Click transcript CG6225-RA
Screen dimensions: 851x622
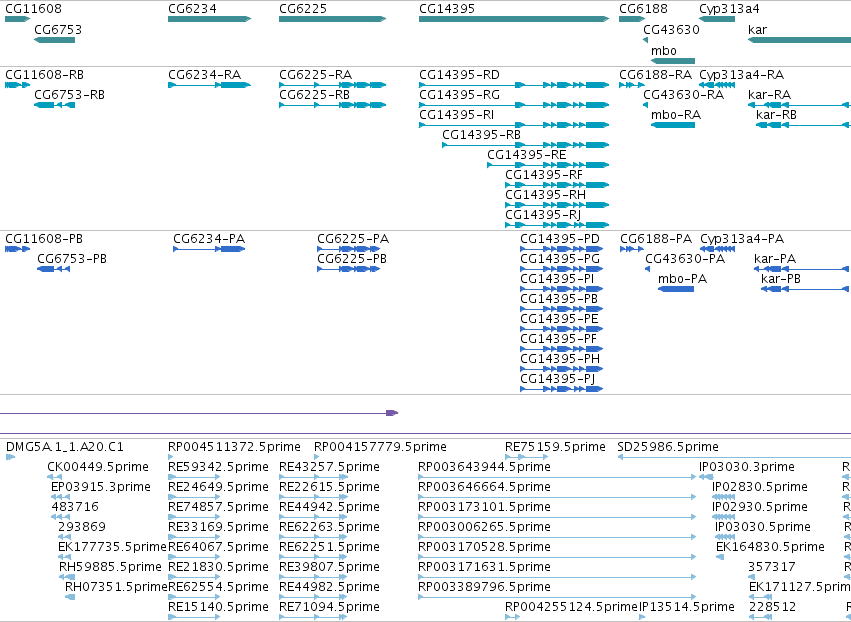tap(315, 74)
